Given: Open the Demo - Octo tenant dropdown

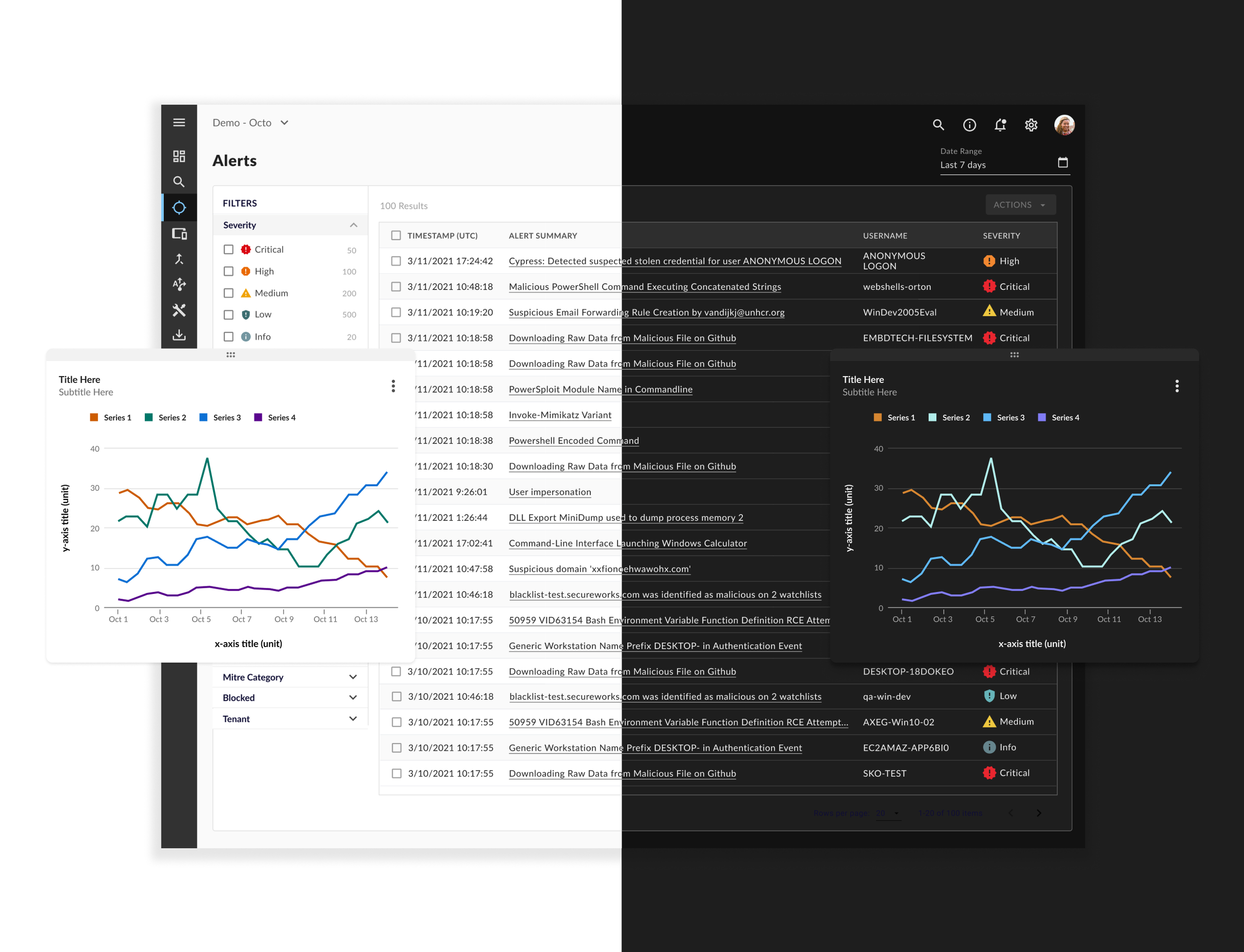Looking at the screenshot, I should (284, 122).
